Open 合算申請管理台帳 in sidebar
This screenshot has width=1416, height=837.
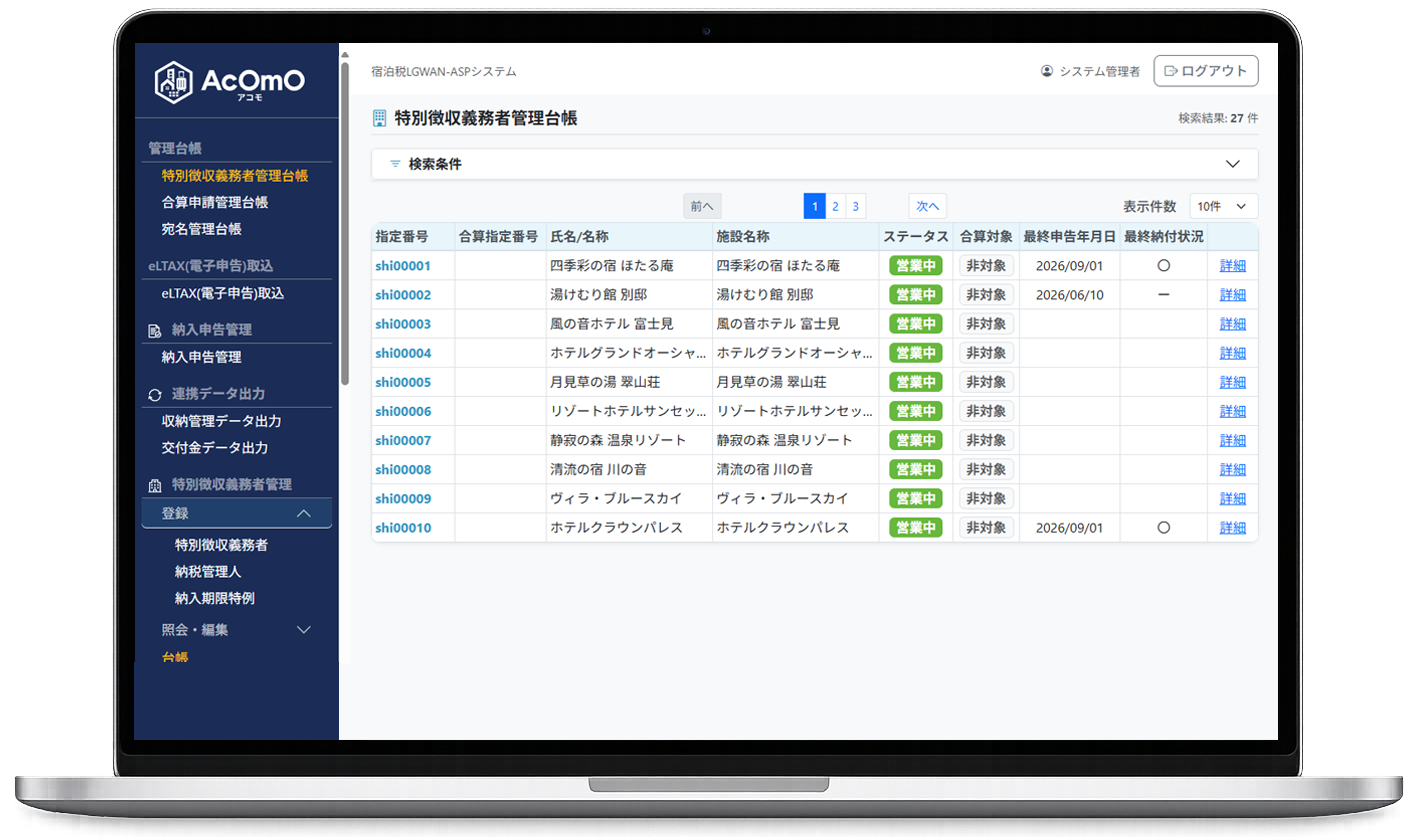[x=215, y=202]
